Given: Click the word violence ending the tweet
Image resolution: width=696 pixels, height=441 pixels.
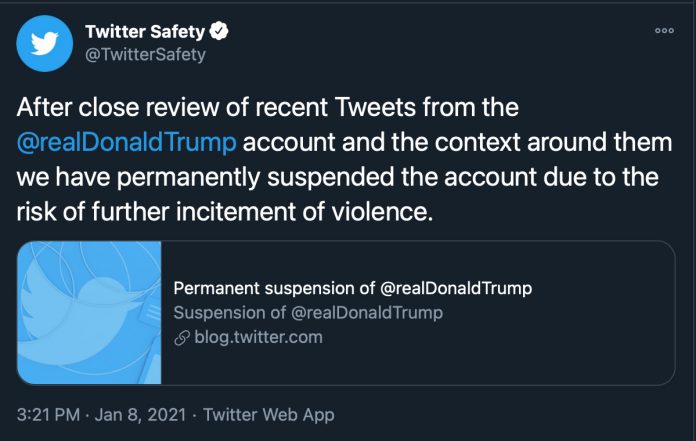Looking at the screenshot, I should pos(382,212).
